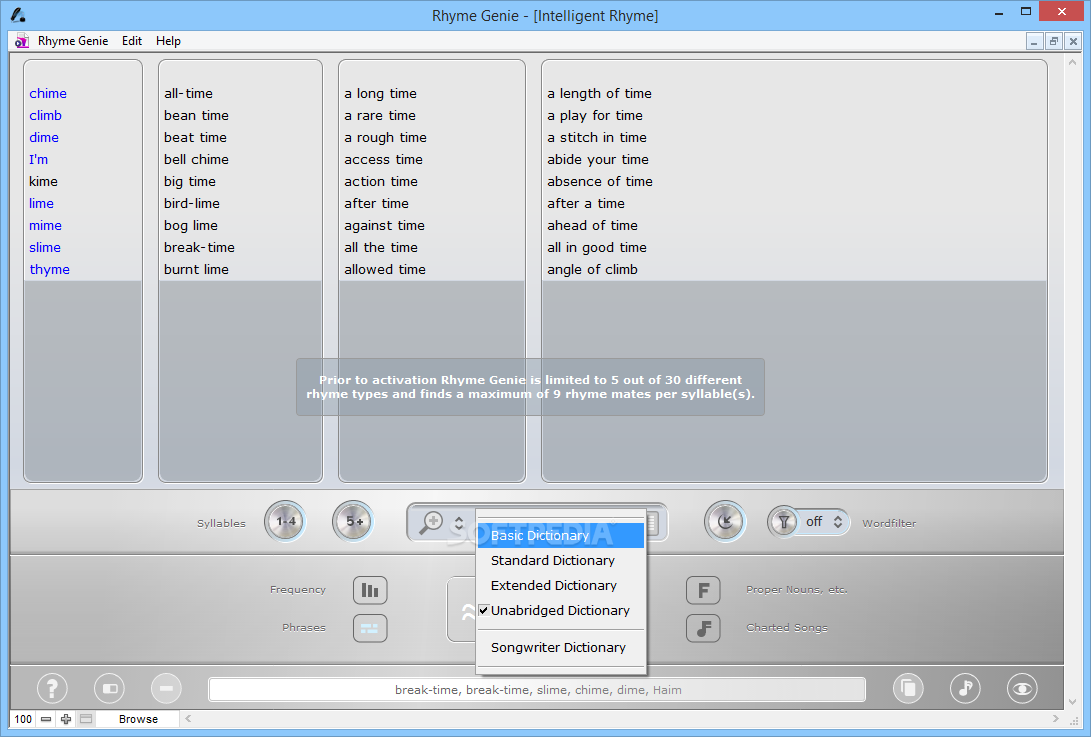Pick the checked Unabridged Dictionary item

point(561,611)
